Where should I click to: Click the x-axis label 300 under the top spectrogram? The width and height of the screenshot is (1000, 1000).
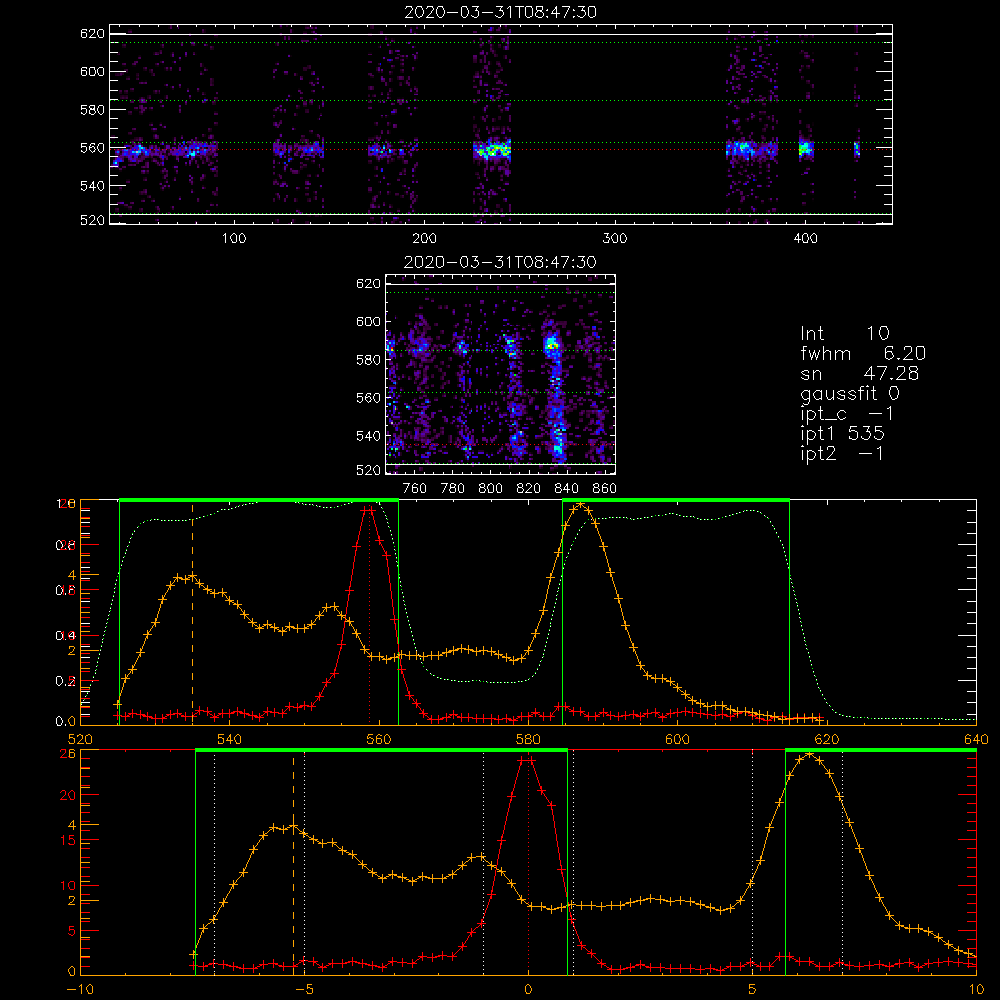615,239
